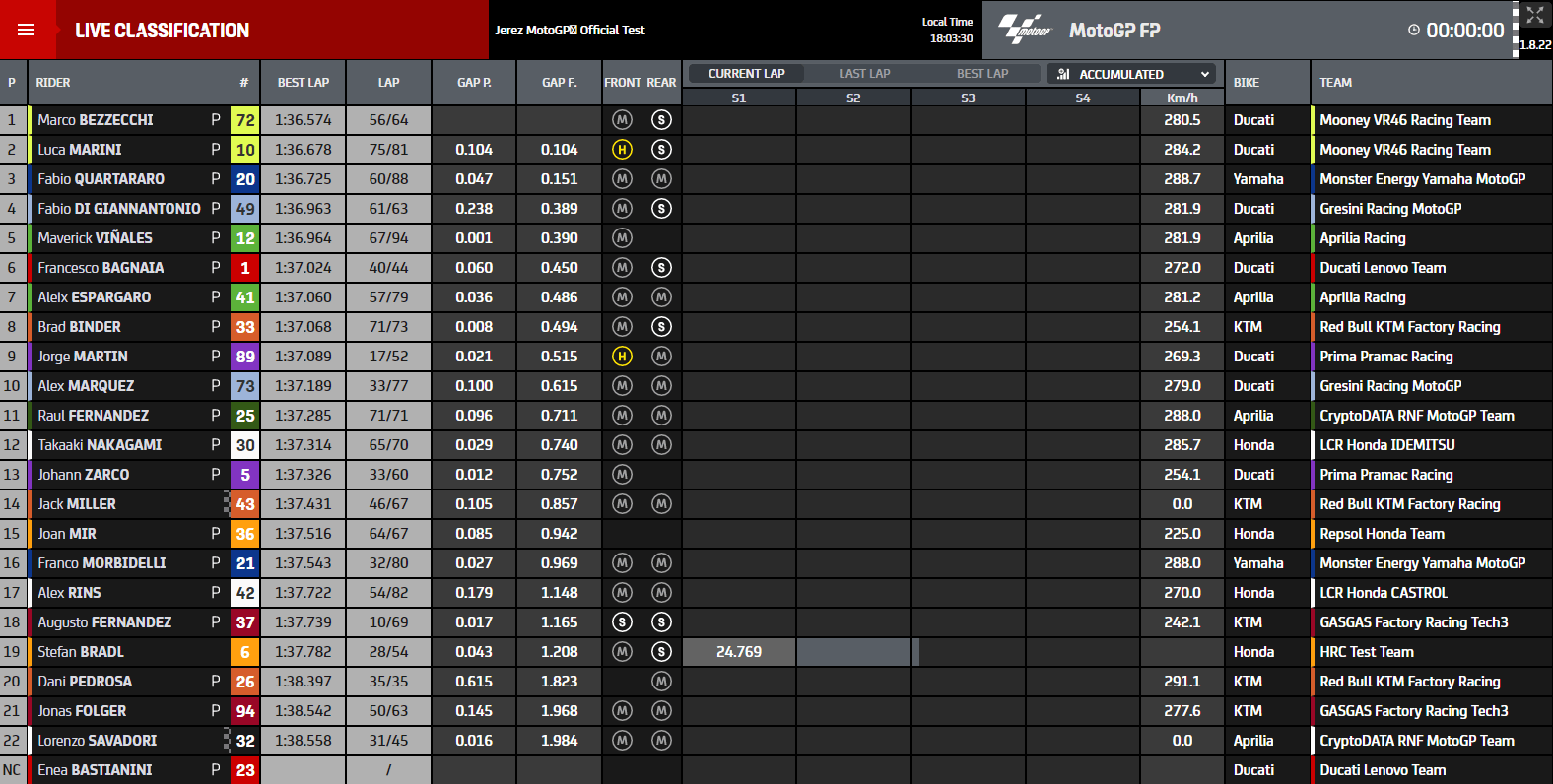The width and height of the screenshot is (1553, 784).
Task: Click the GAP F. column header
Action: pos(560,83)
